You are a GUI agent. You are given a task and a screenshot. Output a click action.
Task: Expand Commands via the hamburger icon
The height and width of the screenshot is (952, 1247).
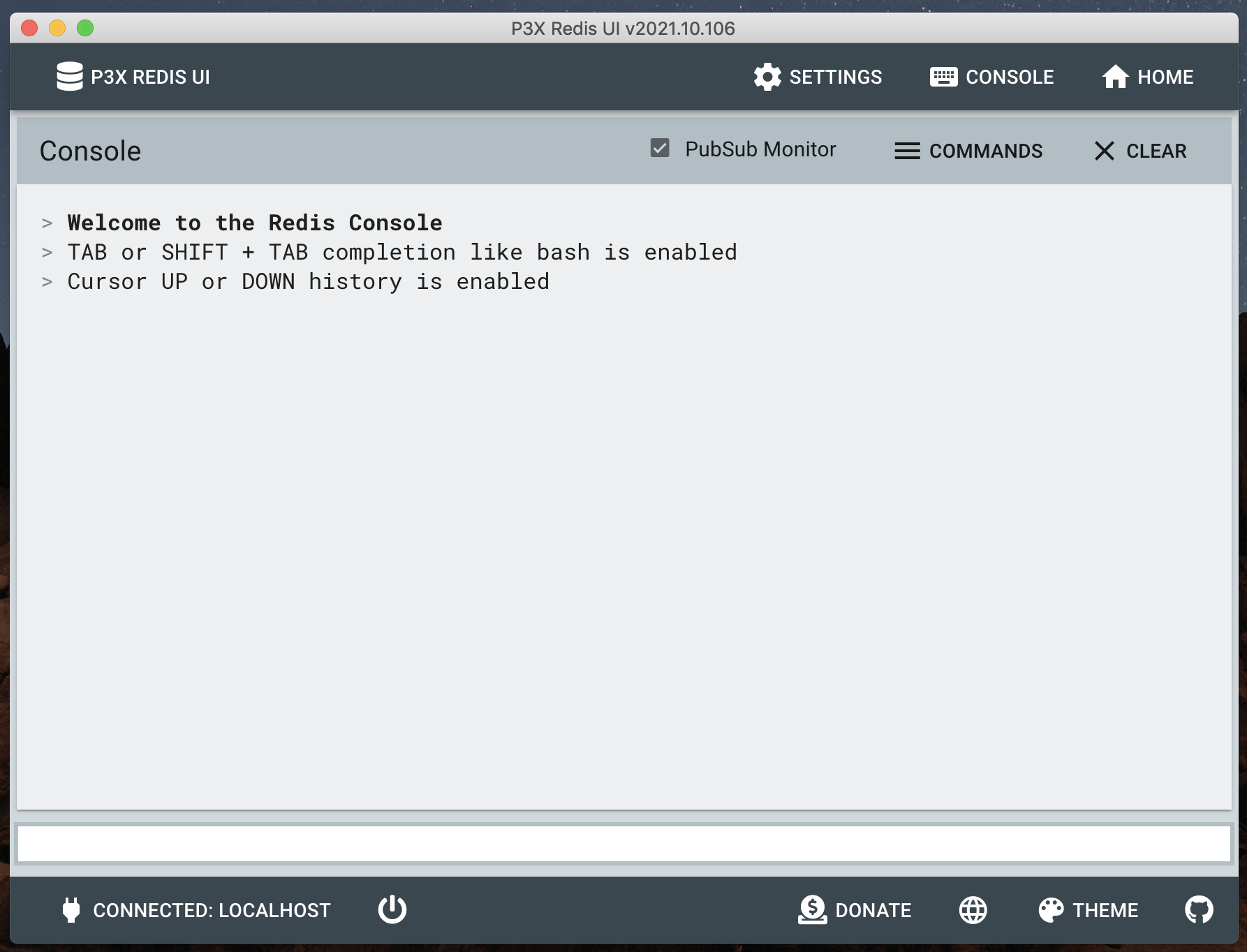click(906, 151)
